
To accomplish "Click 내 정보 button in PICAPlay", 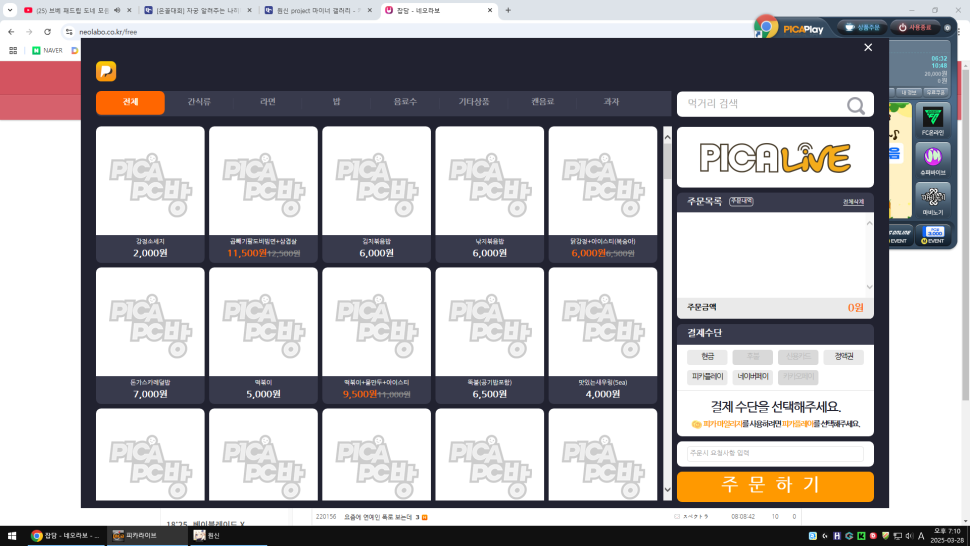I will 908,92.
